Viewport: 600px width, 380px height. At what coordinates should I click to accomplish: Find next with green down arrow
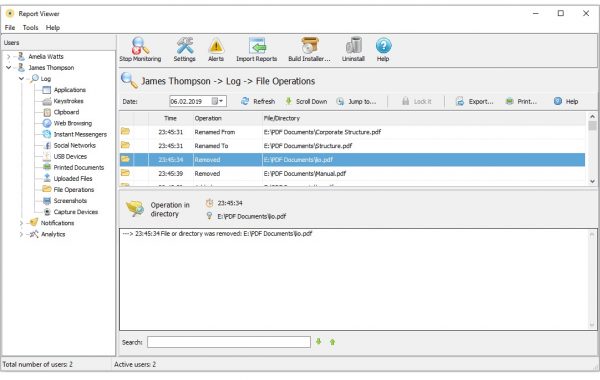coord(318,342)
